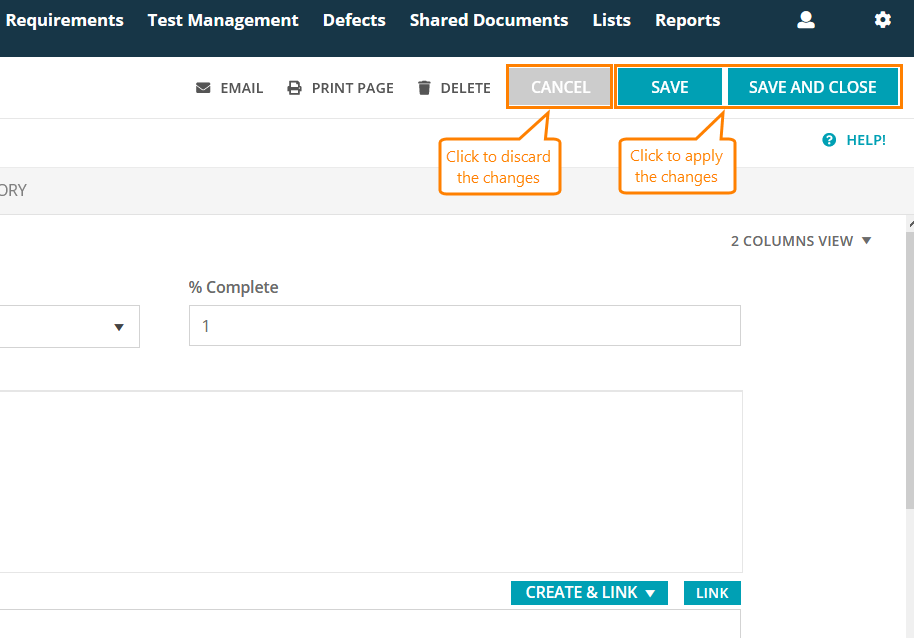
Task: Click the Link button
Action: pos(712,593)
